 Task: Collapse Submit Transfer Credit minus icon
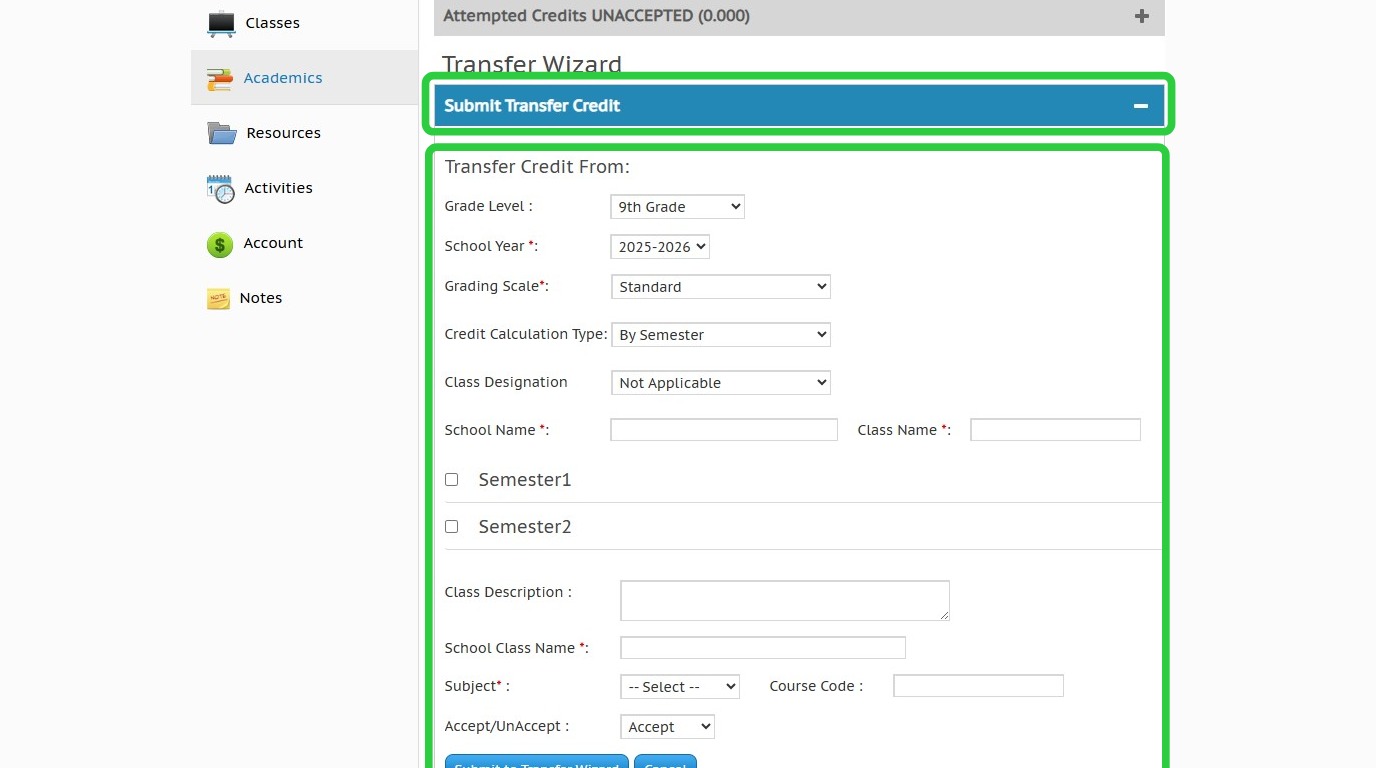(1140, 106)
